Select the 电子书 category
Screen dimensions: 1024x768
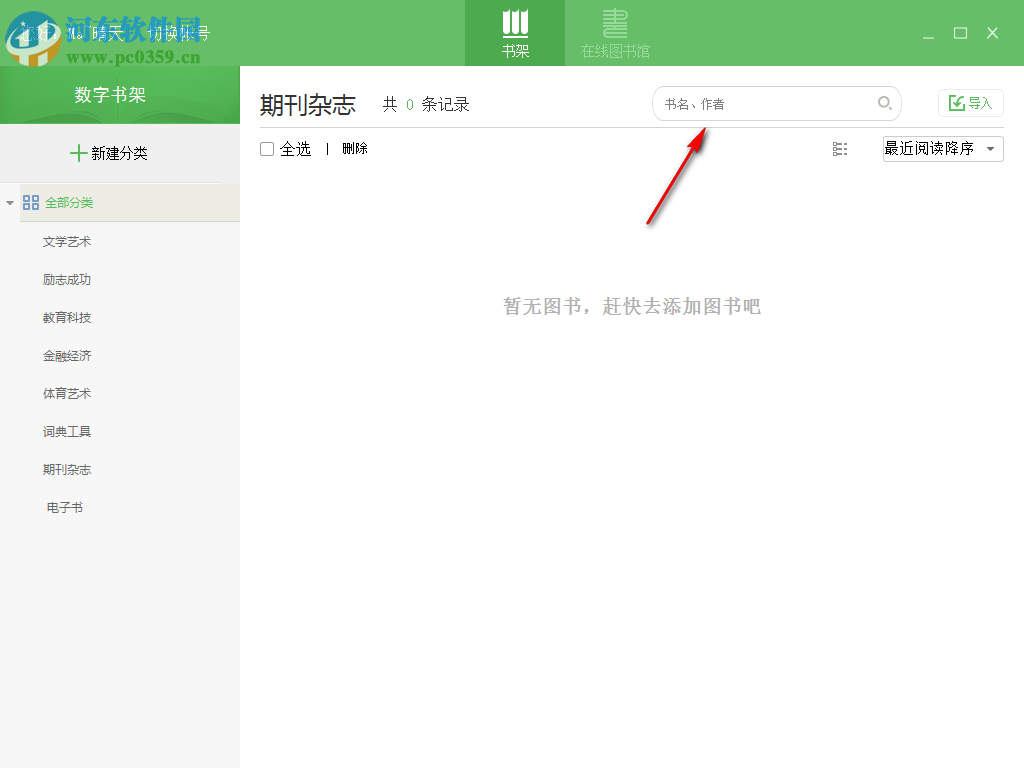click(x=66, y=507)
